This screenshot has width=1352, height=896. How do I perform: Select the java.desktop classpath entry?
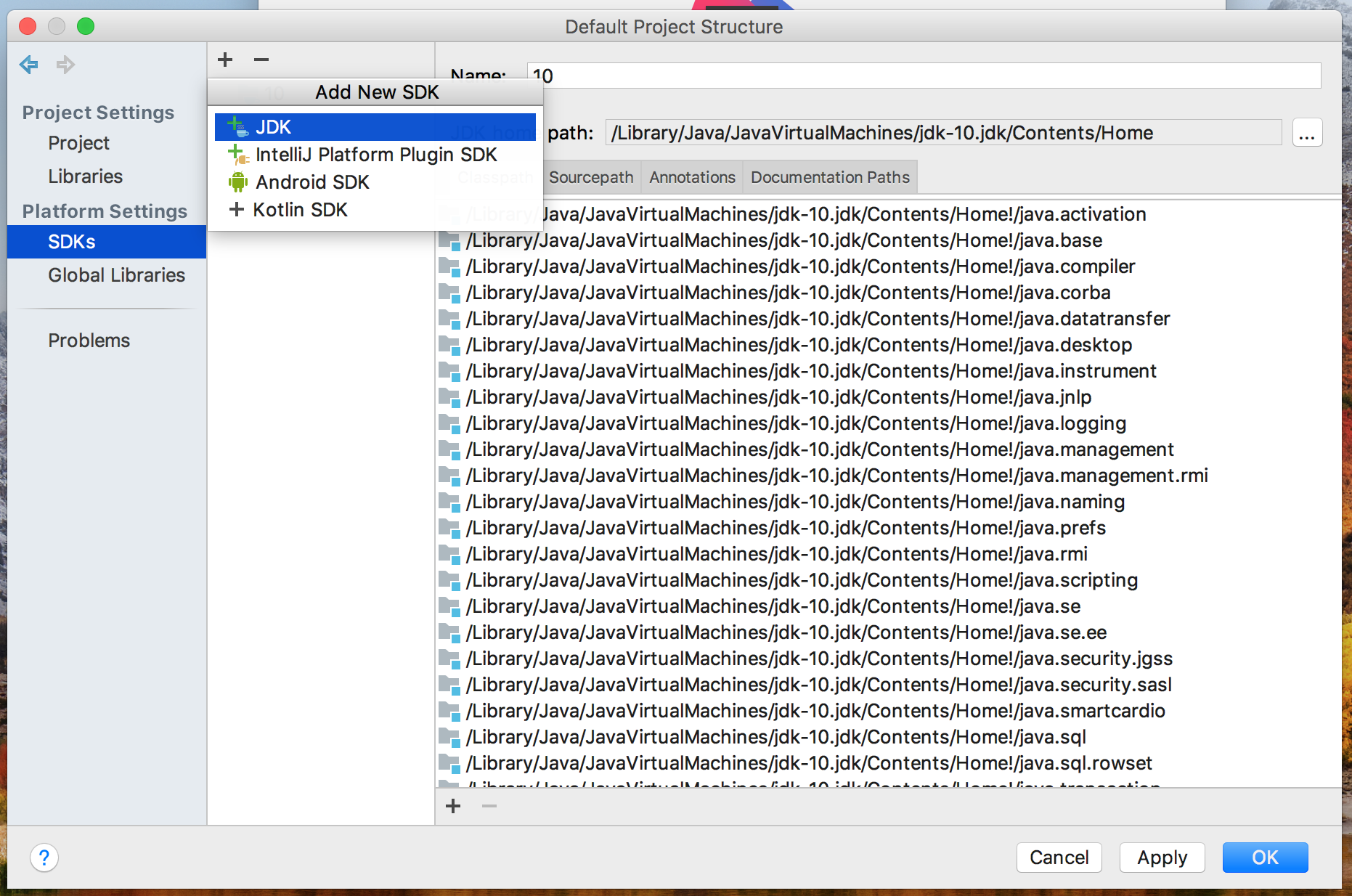pyautogui.click(x=889, y=345)
